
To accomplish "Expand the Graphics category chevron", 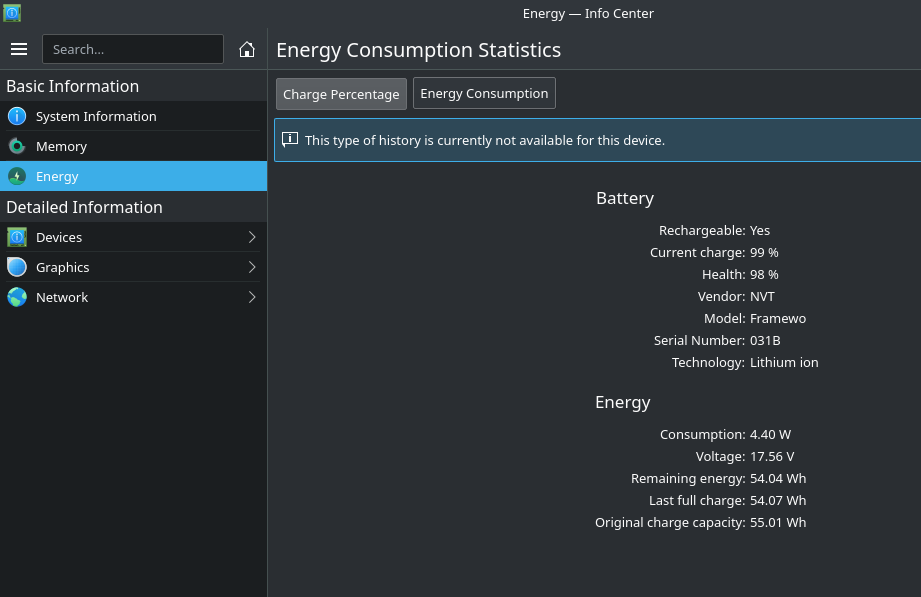I will pyautogui.click(x=252, y=267).
